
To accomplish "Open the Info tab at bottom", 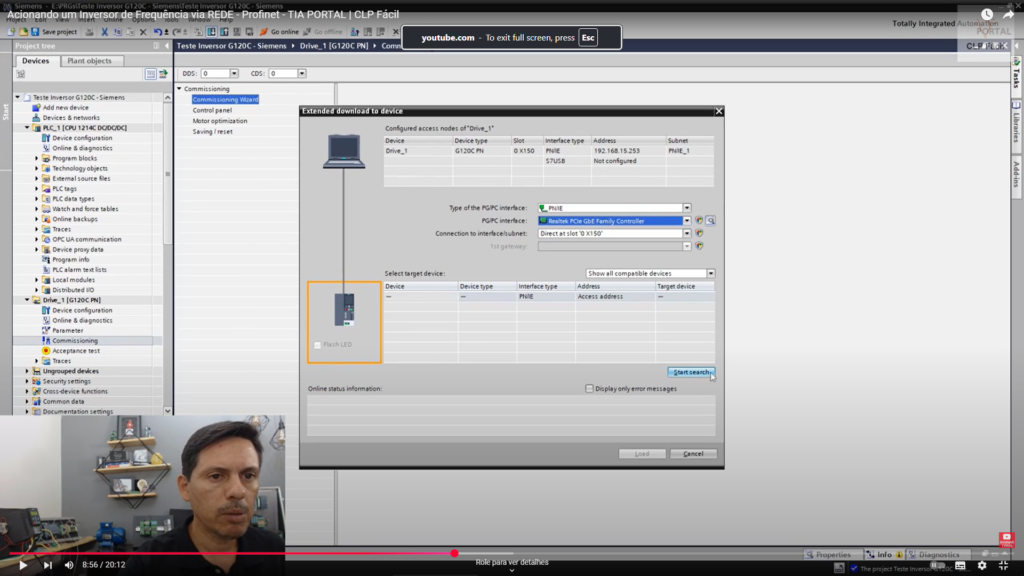I will pyautogui.click(x=884, y=554).
